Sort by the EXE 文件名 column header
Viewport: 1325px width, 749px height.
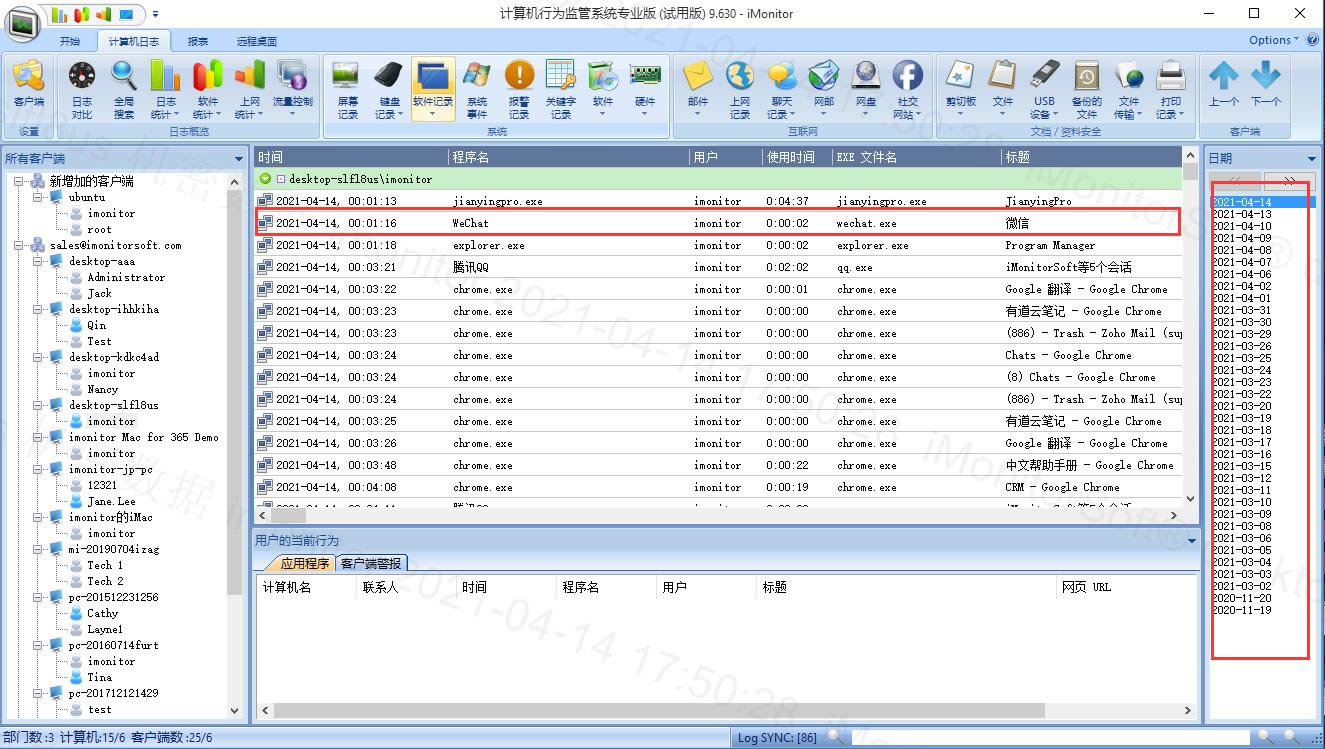click(916, 157)
